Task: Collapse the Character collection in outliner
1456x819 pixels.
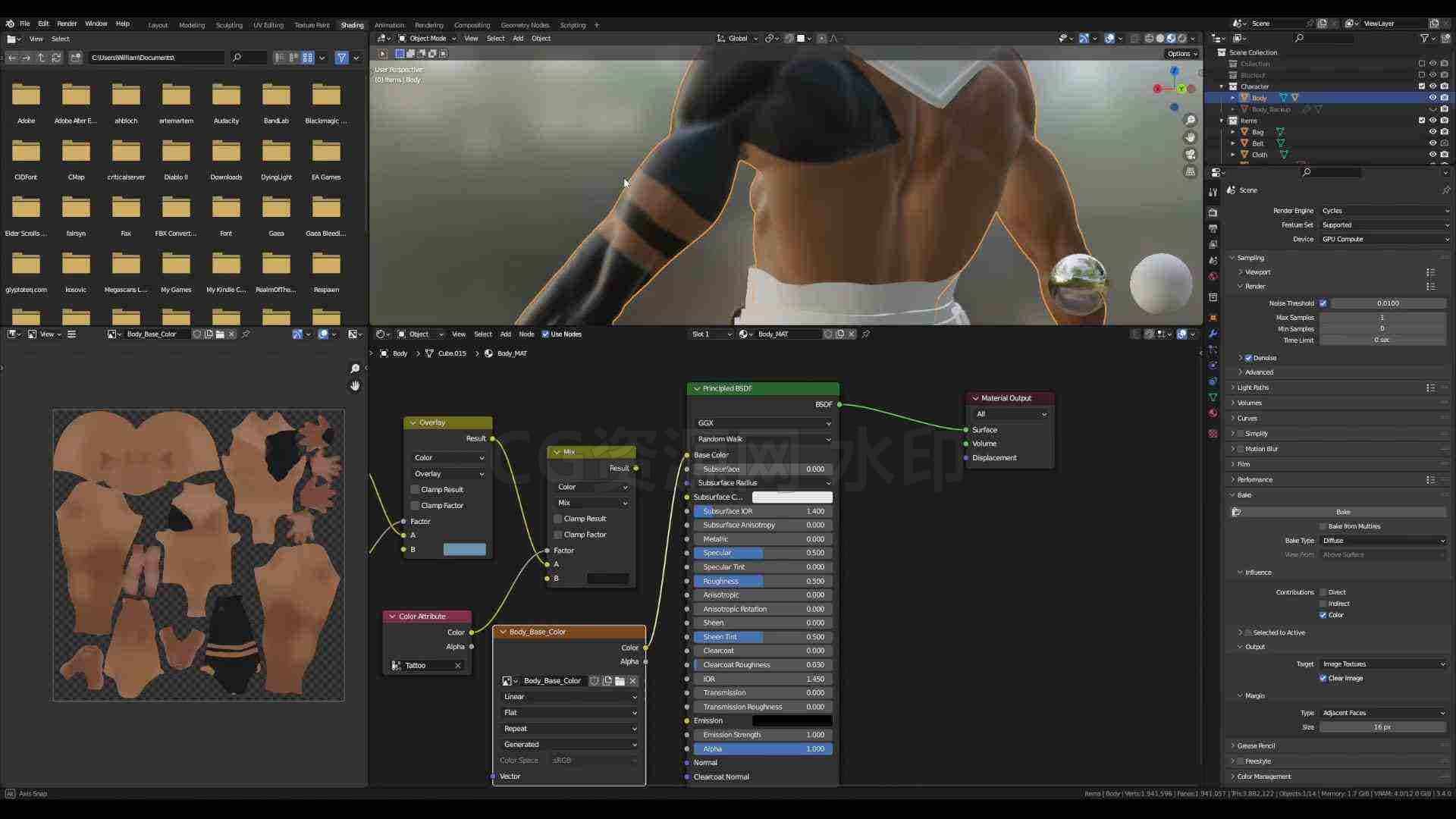Action: 1222,86
